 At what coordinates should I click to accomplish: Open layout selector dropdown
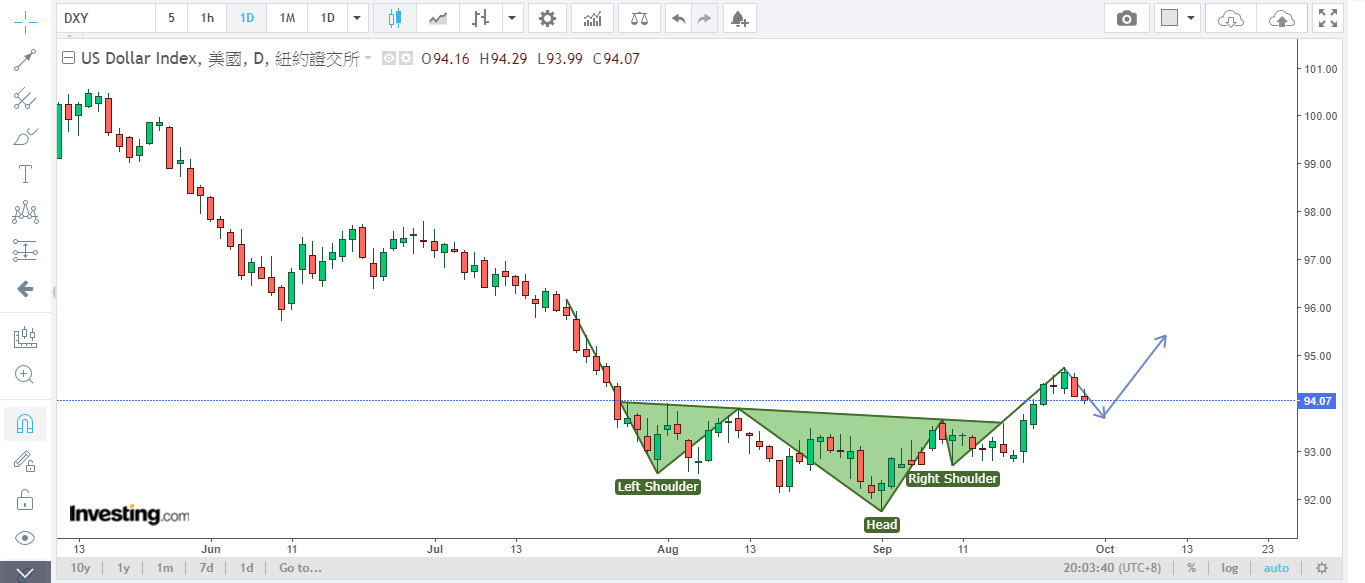(x=1190, y=18)
